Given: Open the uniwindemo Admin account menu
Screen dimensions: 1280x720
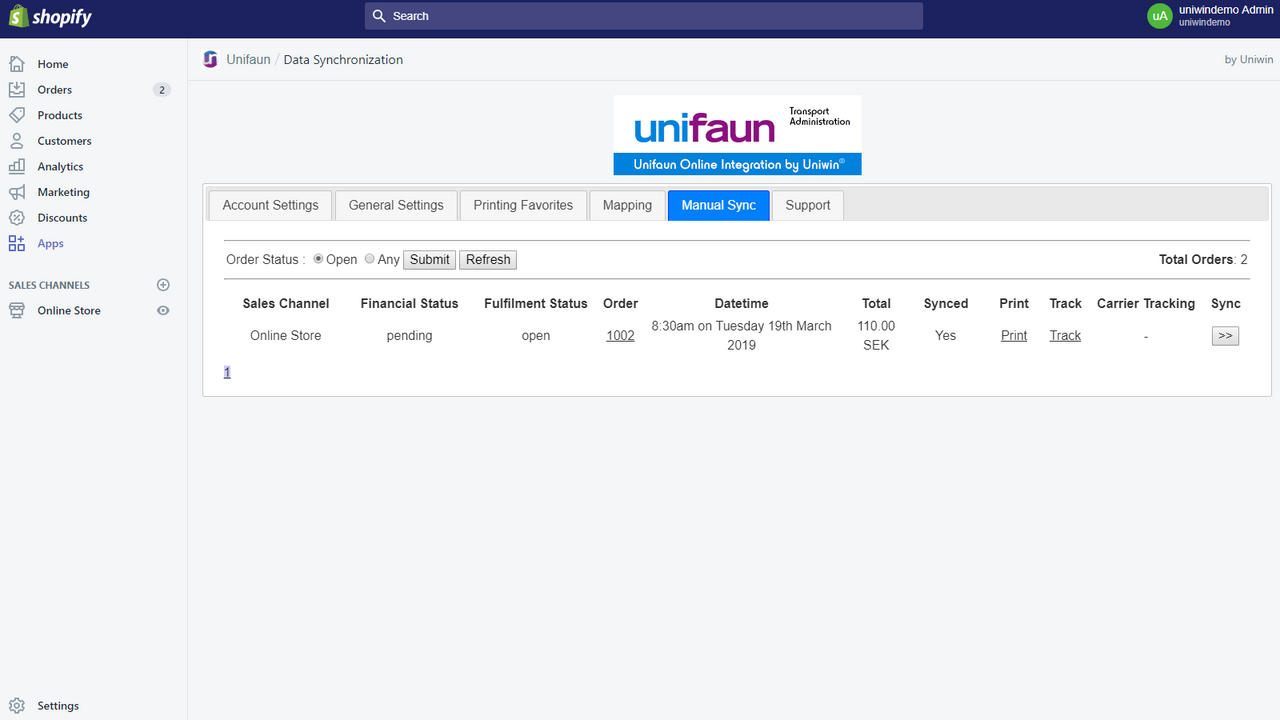Looking at the screenshot, I should pos(1210,16).
